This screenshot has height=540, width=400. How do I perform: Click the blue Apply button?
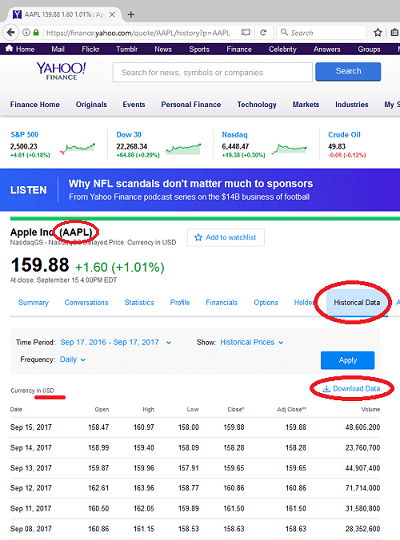(x=348, y=360)
